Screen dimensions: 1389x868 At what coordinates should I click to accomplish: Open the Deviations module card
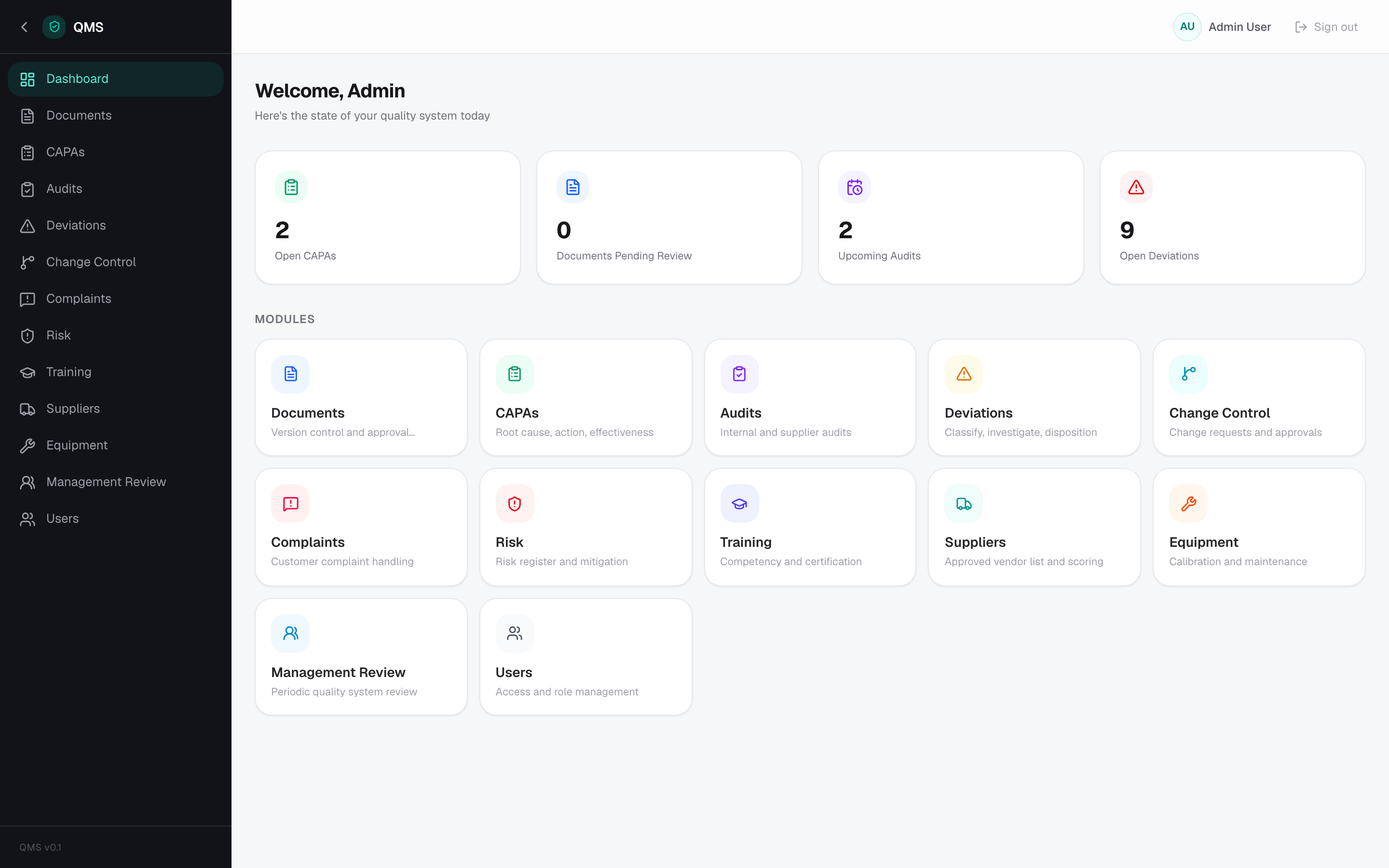(x=1035, y=397)
